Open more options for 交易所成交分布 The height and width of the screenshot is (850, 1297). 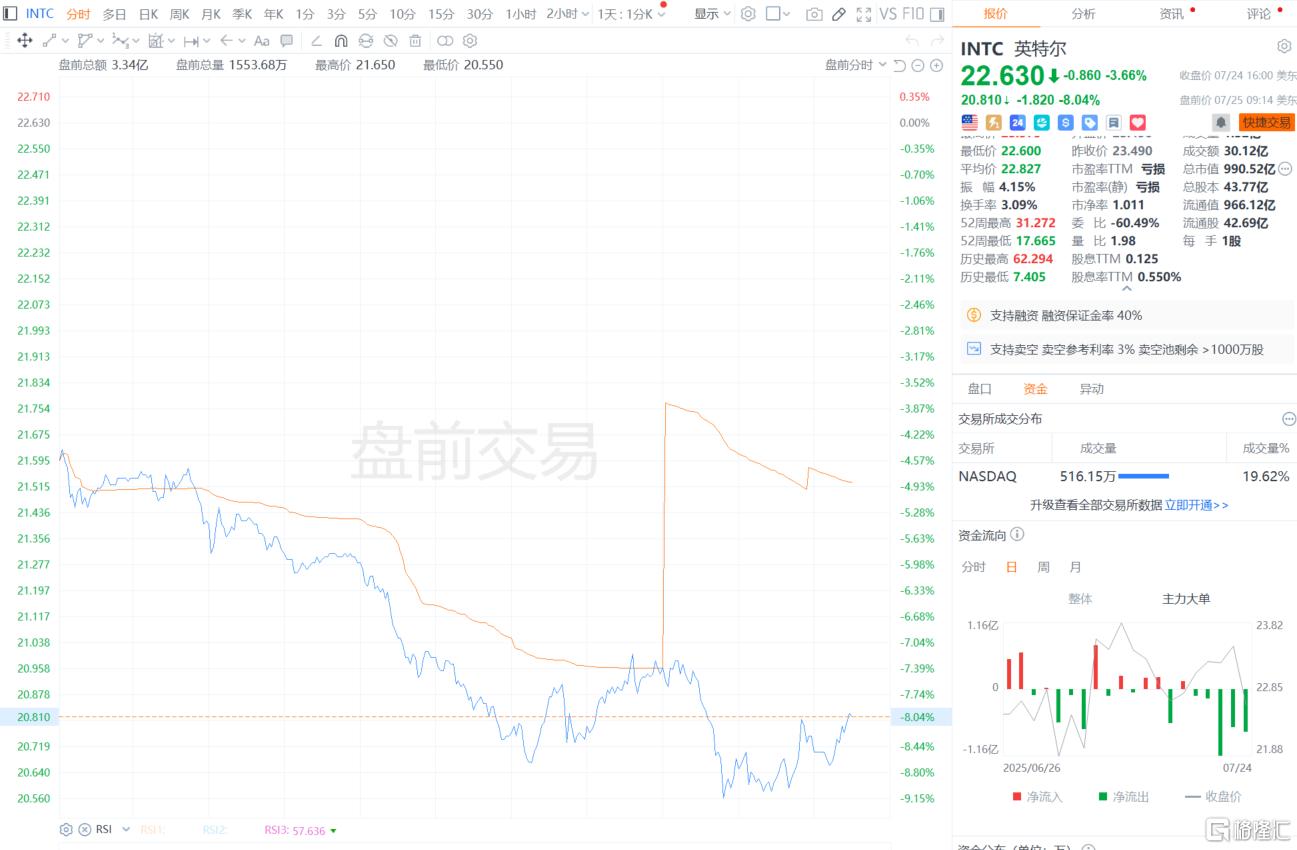[1289, 419]
